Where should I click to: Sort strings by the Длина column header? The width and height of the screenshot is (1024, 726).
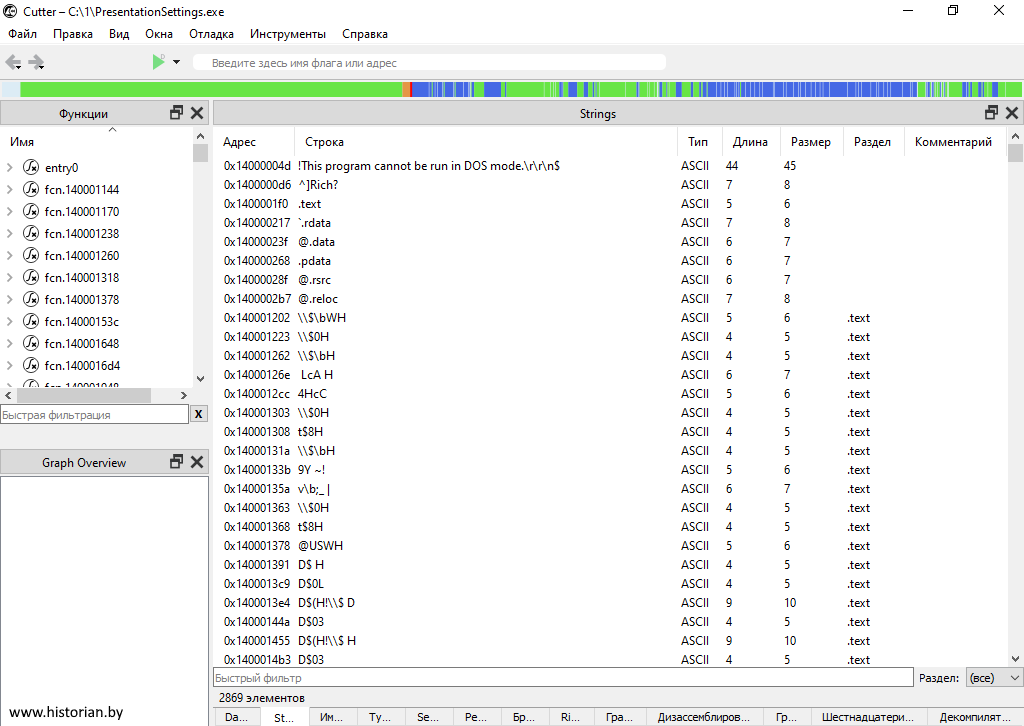750,142
